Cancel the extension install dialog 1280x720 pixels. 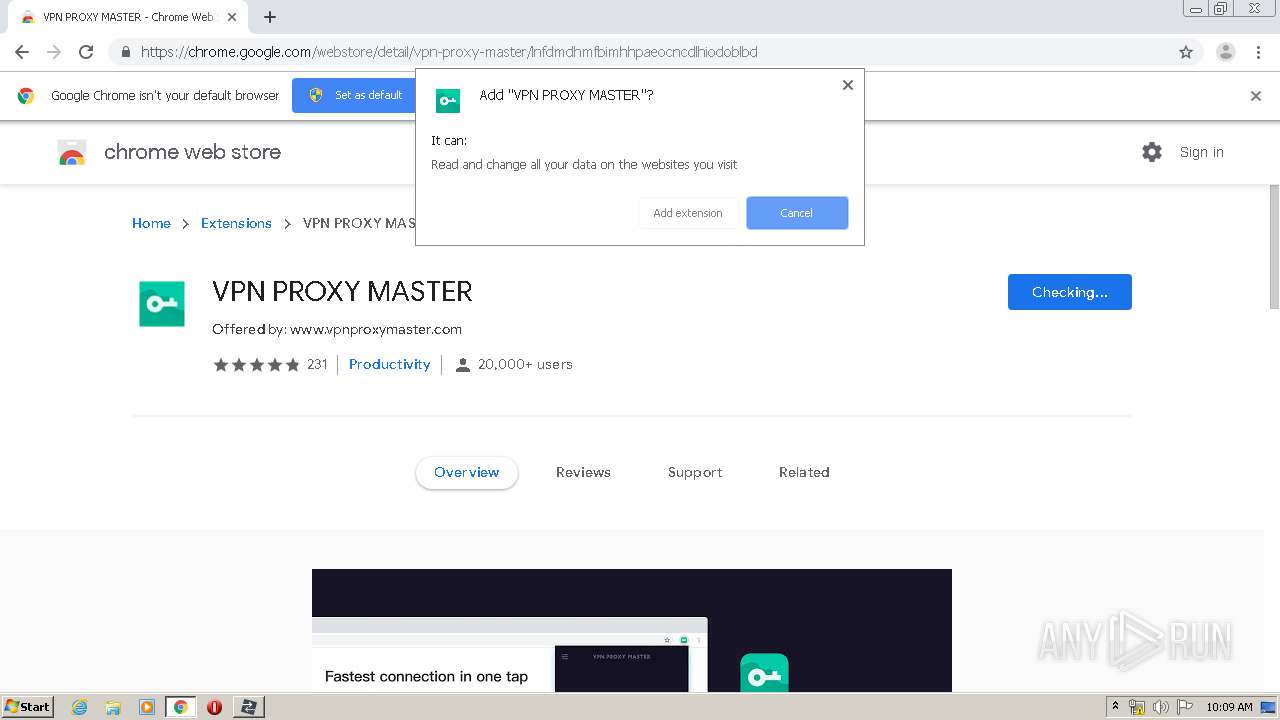tap(797, 213)
